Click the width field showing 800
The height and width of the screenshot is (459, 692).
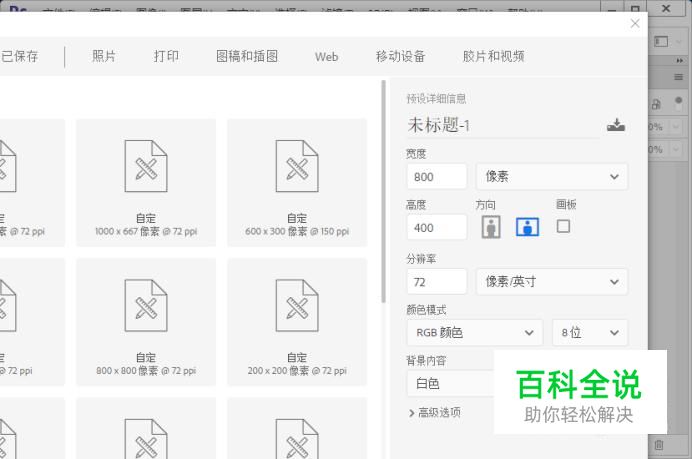pos(436,177)
